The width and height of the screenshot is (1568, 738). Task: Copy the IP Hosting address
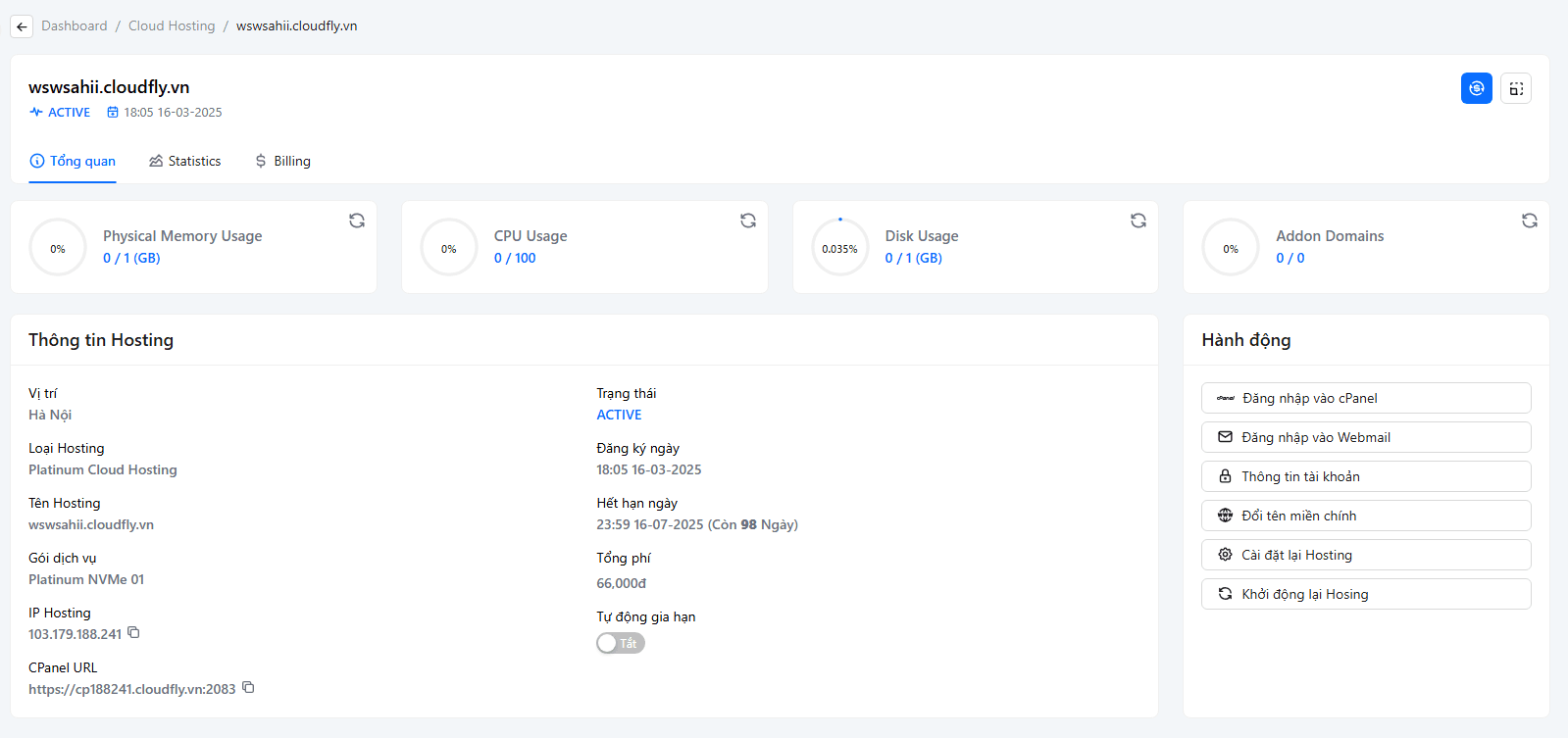point(134,633)
